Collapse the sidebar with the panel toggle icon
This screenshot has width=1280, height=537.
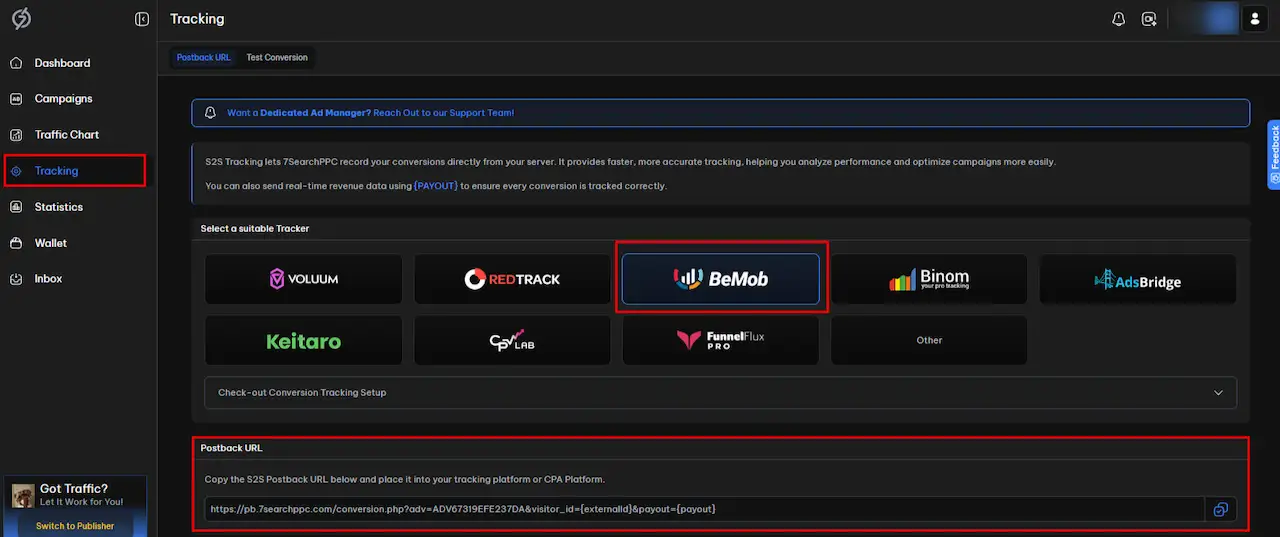pos(142,19)
